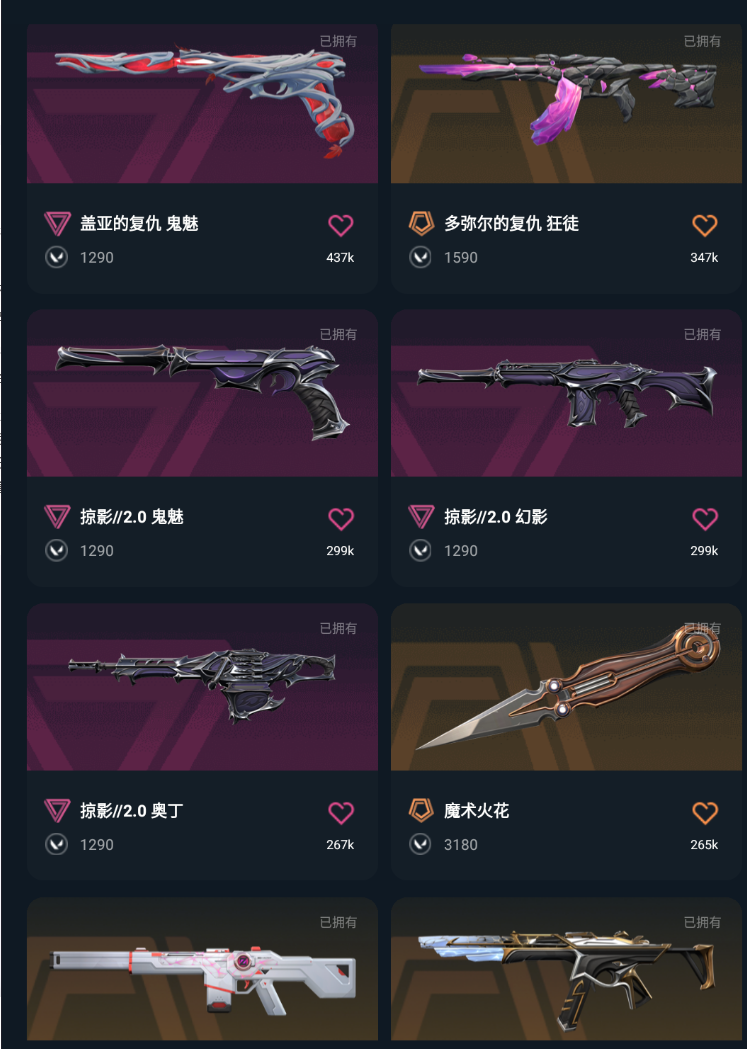Click the VP currency icon beside 3180
The height and width of the screenshot is (1049, 747).
click(420, 844)
